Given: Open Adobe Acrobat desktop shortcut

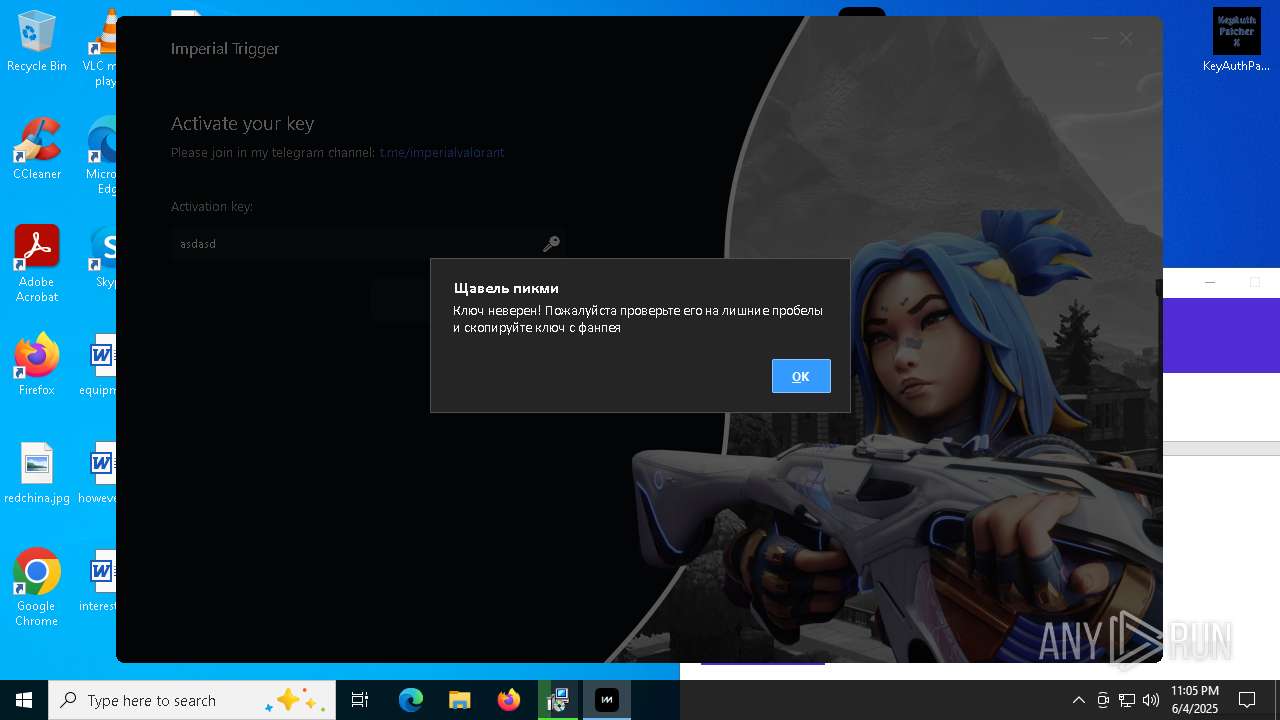Looking at the screenshot, I should click(x=37, y=264).
